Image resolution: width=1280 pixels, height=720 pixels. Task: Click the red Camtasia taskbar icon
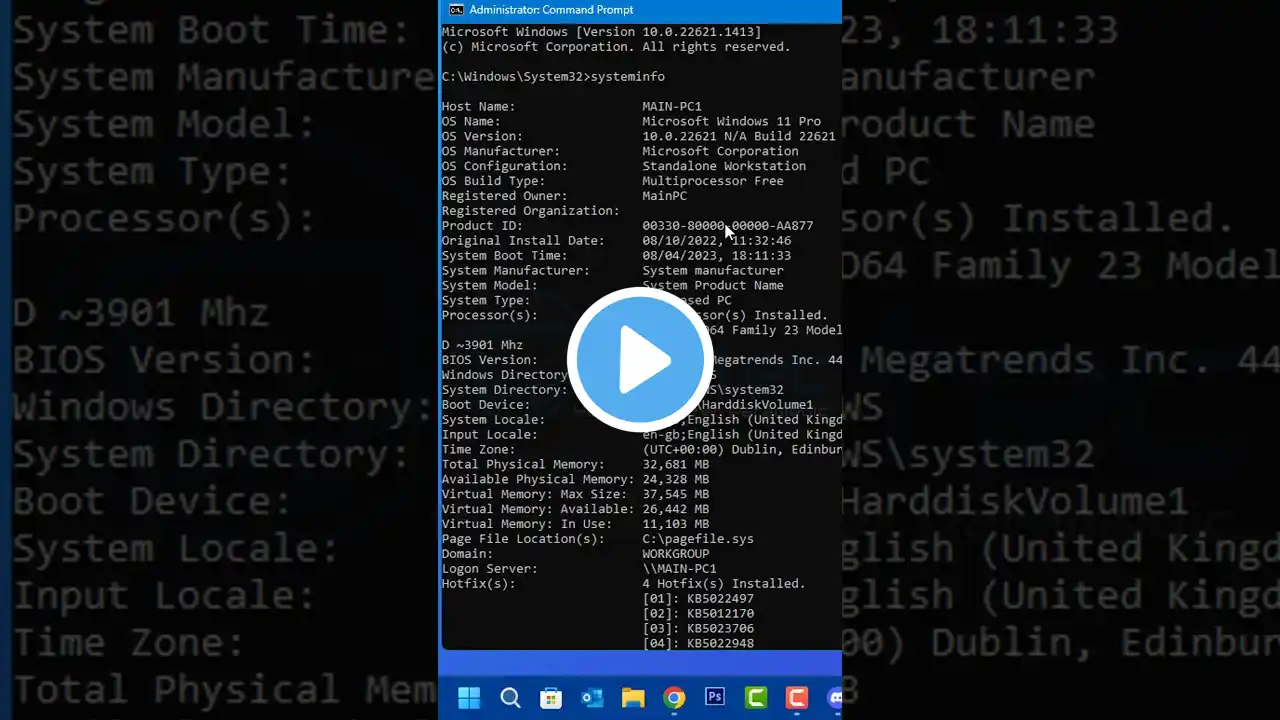point(797,697)
